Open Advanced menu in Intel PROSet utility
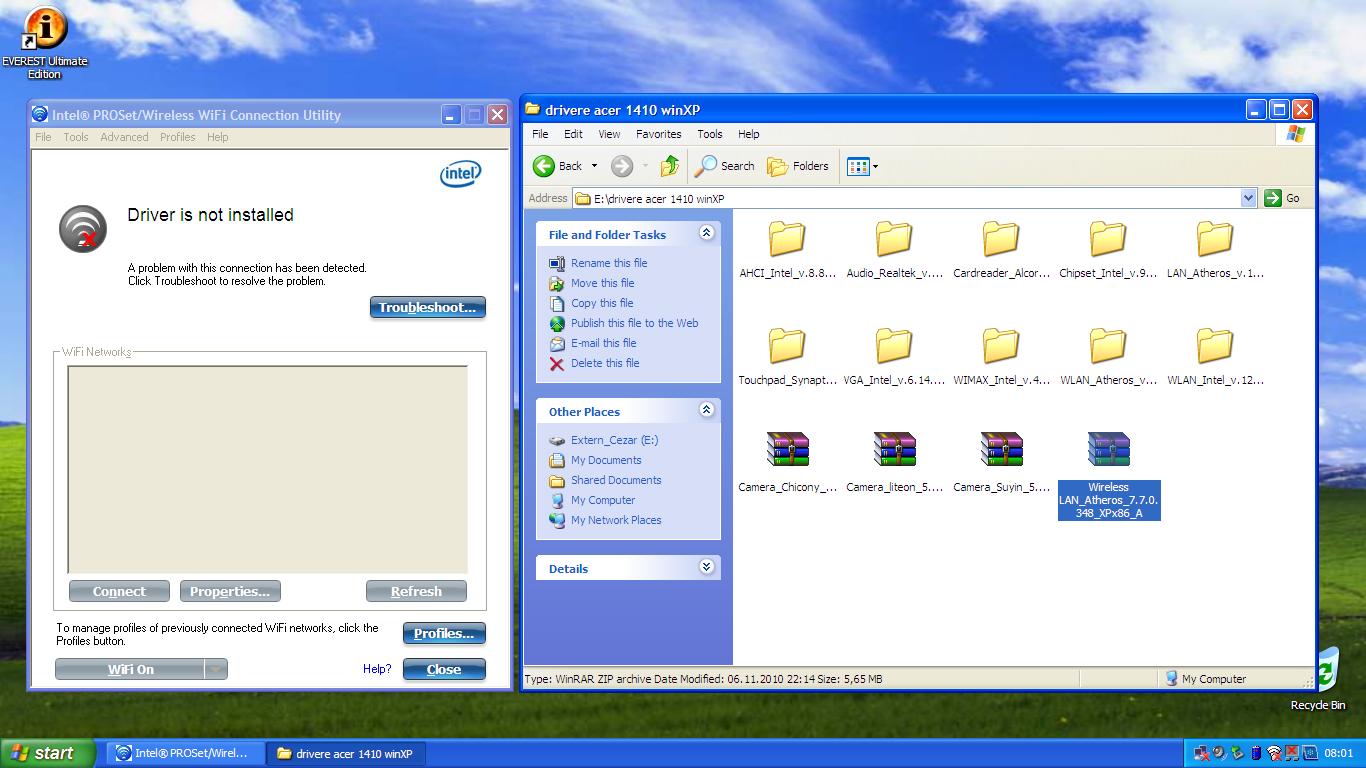The image size is (1366, 768). (124, 137)
